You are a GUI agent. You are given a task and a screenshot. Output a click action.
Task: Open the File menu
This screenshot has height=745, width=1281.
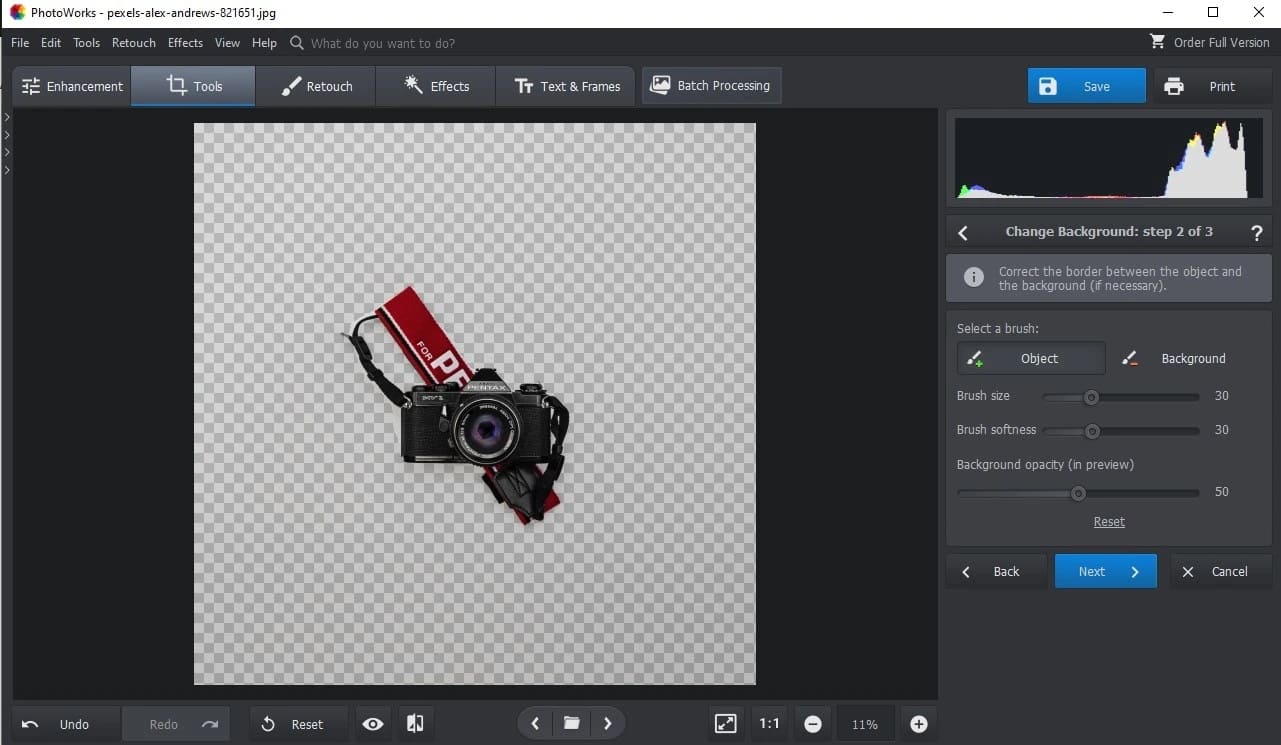(x=19, y=43)
